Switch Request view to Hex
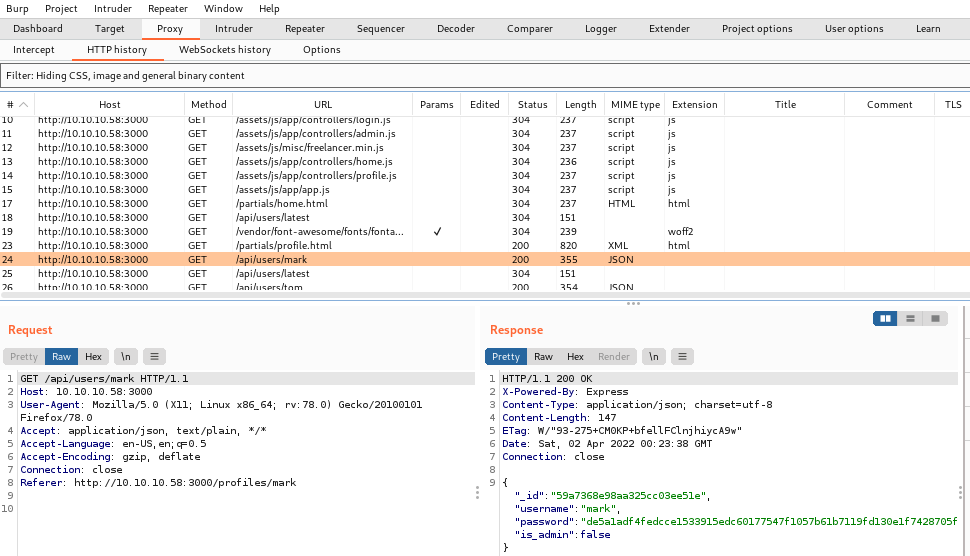The height and width of the screenshot is (556, 970). [x=93, y=356]
